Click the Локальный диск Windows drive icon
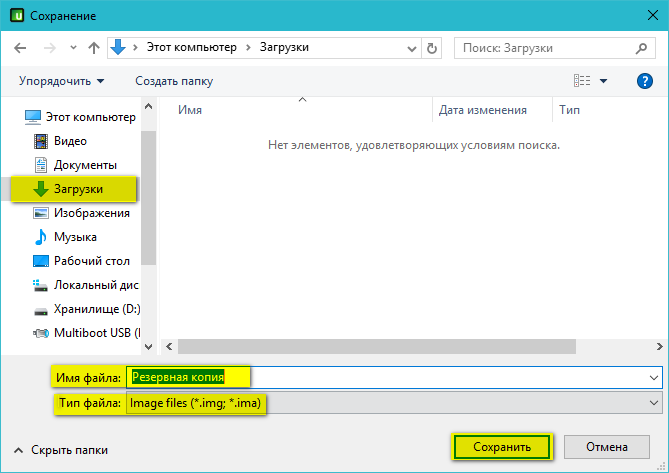 (x=40, y=285)
